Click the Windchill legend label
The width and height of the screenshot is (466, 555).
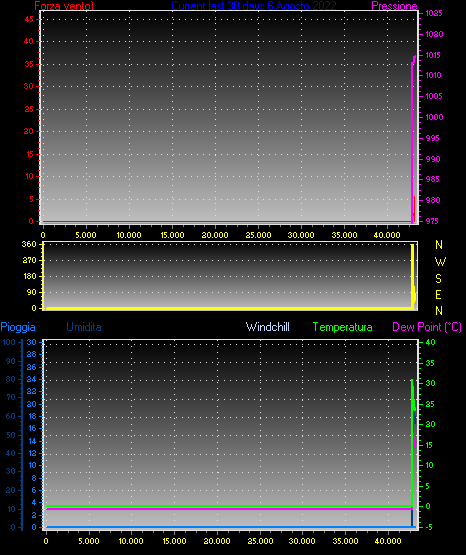tap(267, 327)
